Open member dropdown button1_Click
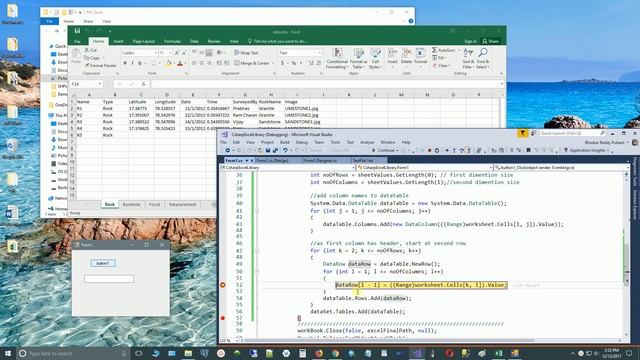The image size is (640, 360). (562, 167)
